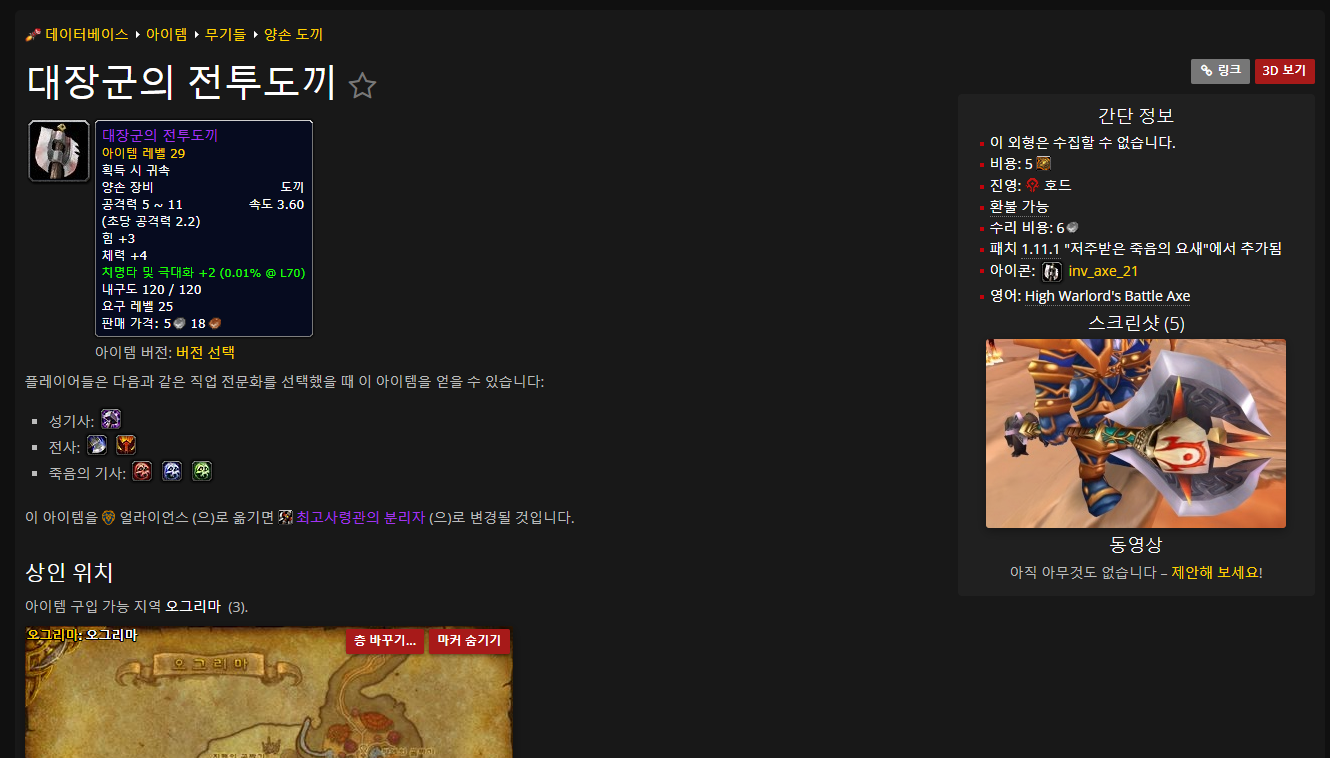This screenshot has width=1330, height=758.
Task: Expand arrow between 무기들 and 양손 도끼
Action: [x=255, y=35]
